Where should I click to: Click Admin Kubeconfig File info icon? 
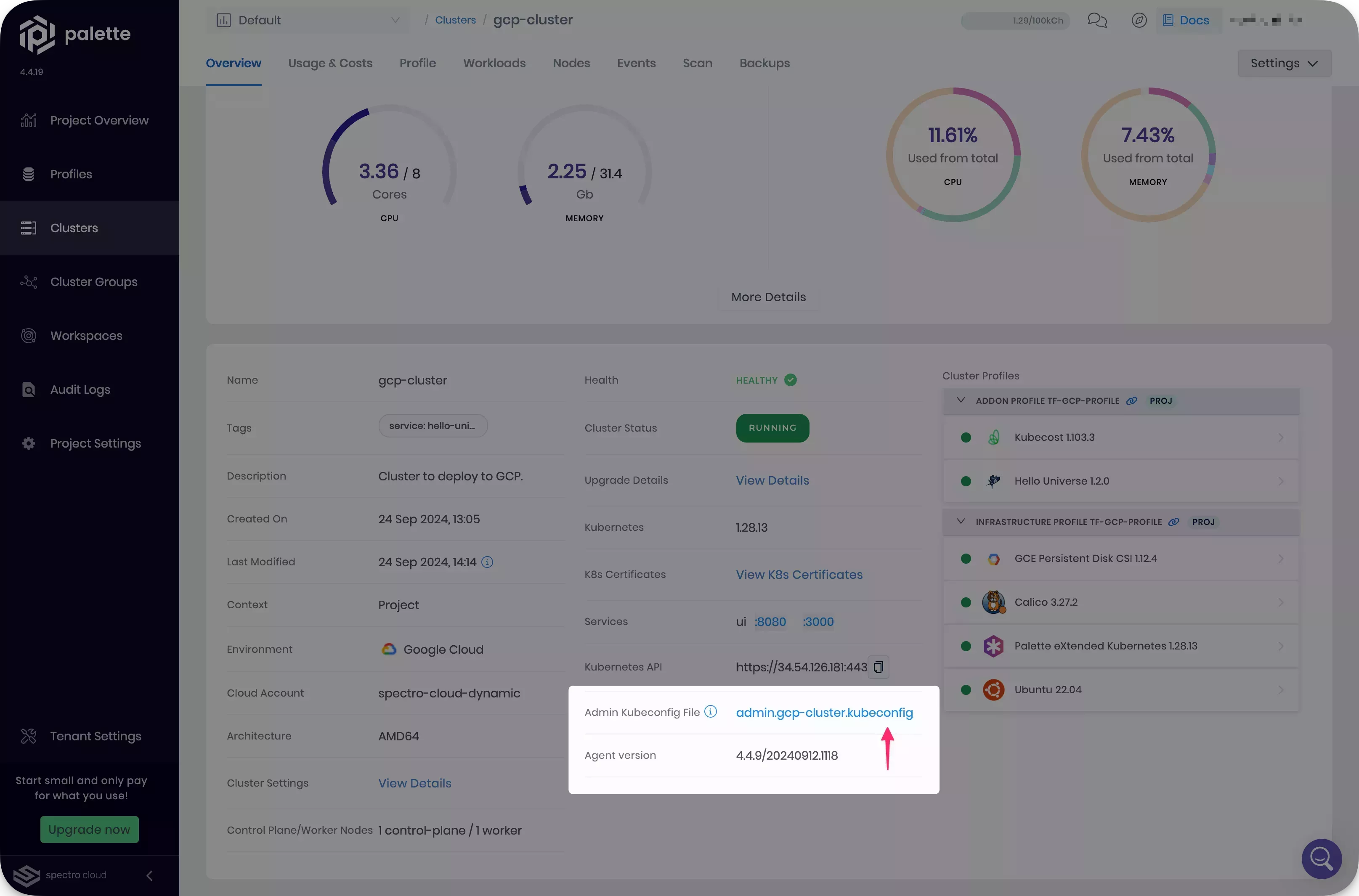pyautogui.click(x=710, y=711)
